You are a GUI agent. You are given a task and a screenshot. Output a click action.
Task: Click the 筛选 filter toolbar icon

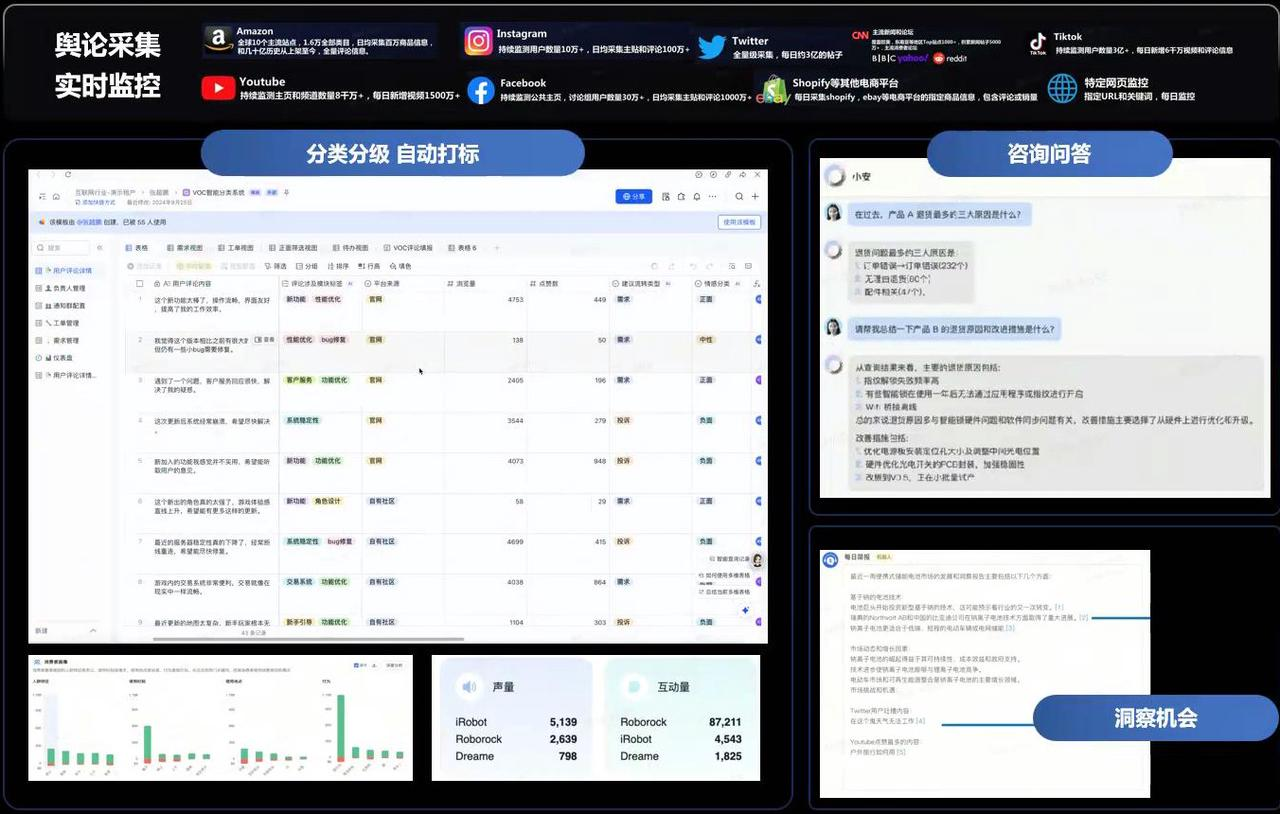point(275,266)
